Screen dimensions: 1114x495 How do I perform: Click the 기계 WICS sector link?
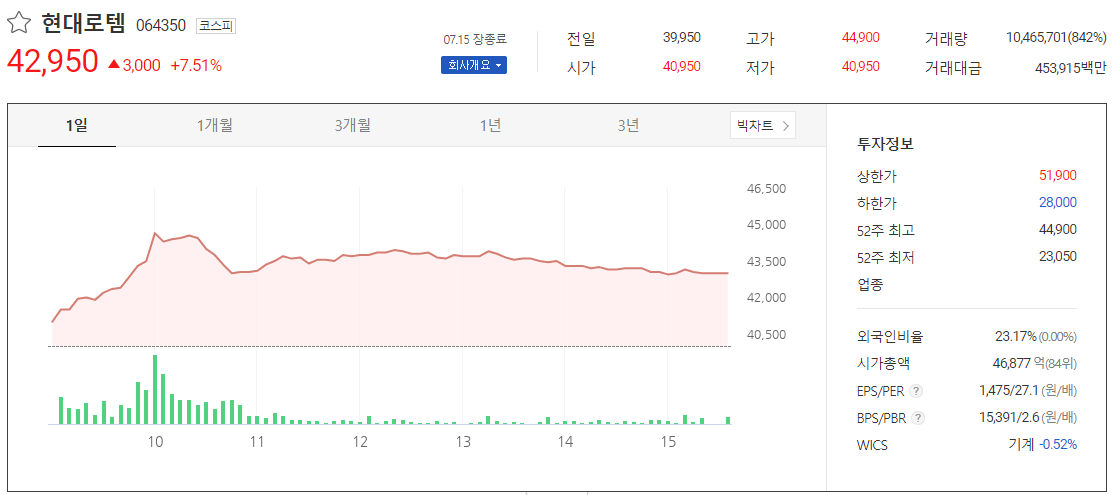point(1021,445)
